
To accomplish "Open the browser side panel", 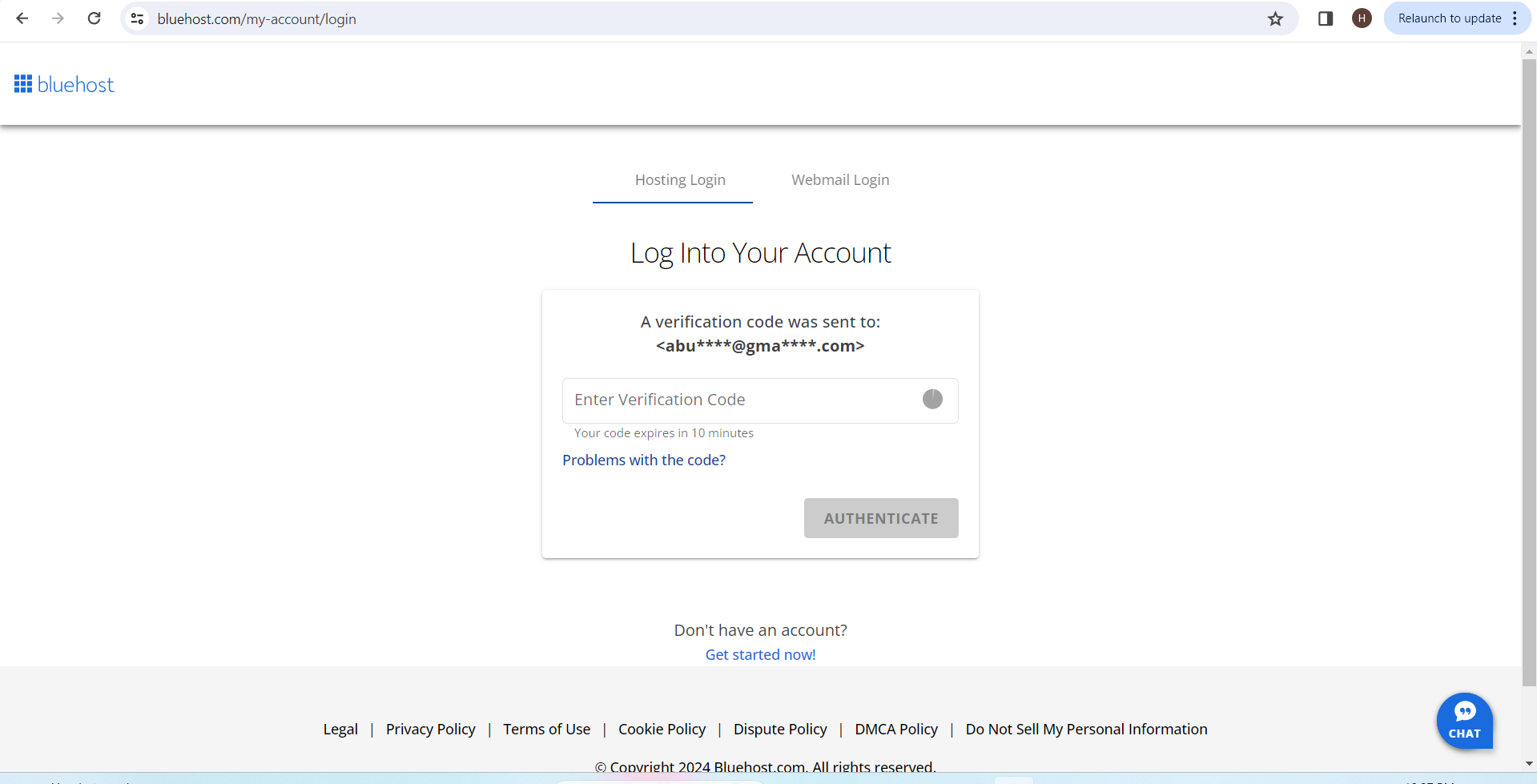I will pyautogui.click(x=1326, y=18).
